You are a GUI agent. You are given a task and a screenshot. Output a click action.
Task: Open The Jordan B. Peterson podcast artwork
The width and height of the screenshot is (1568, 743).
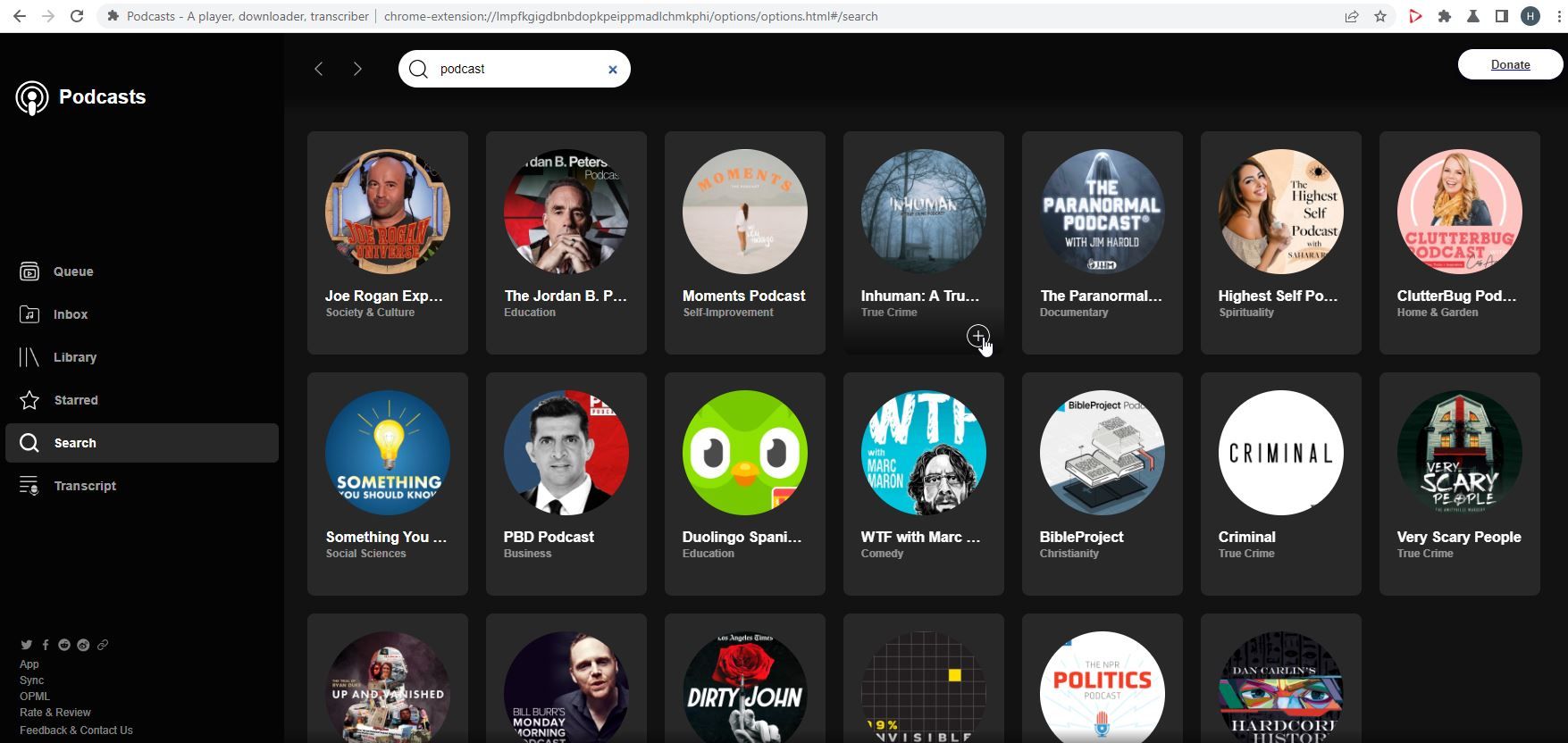(566, 212)
